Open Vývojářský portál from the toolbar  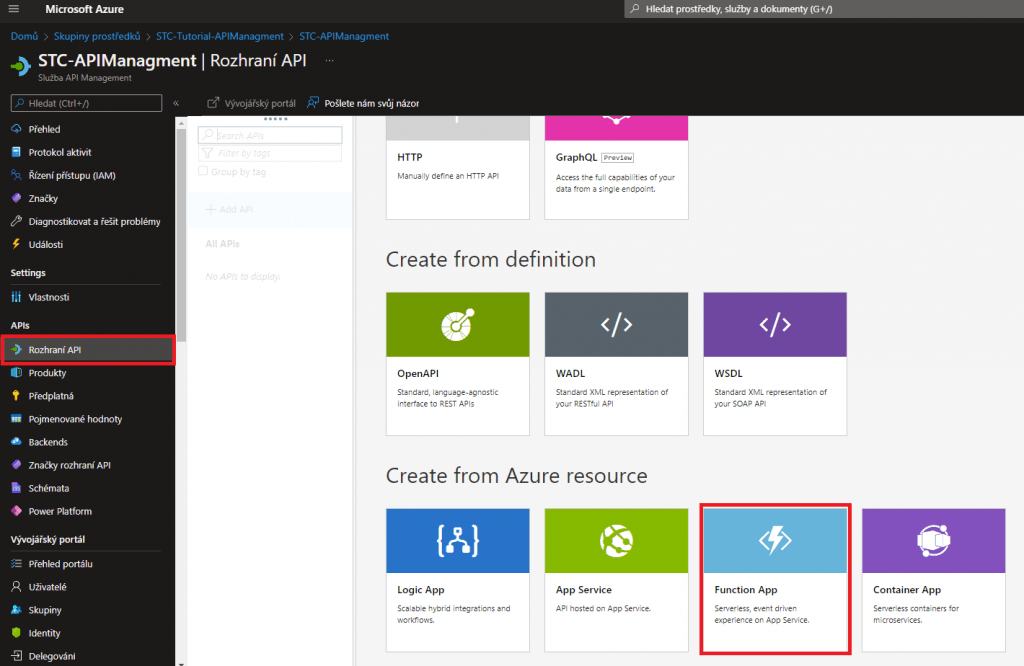tap(251, 103)
